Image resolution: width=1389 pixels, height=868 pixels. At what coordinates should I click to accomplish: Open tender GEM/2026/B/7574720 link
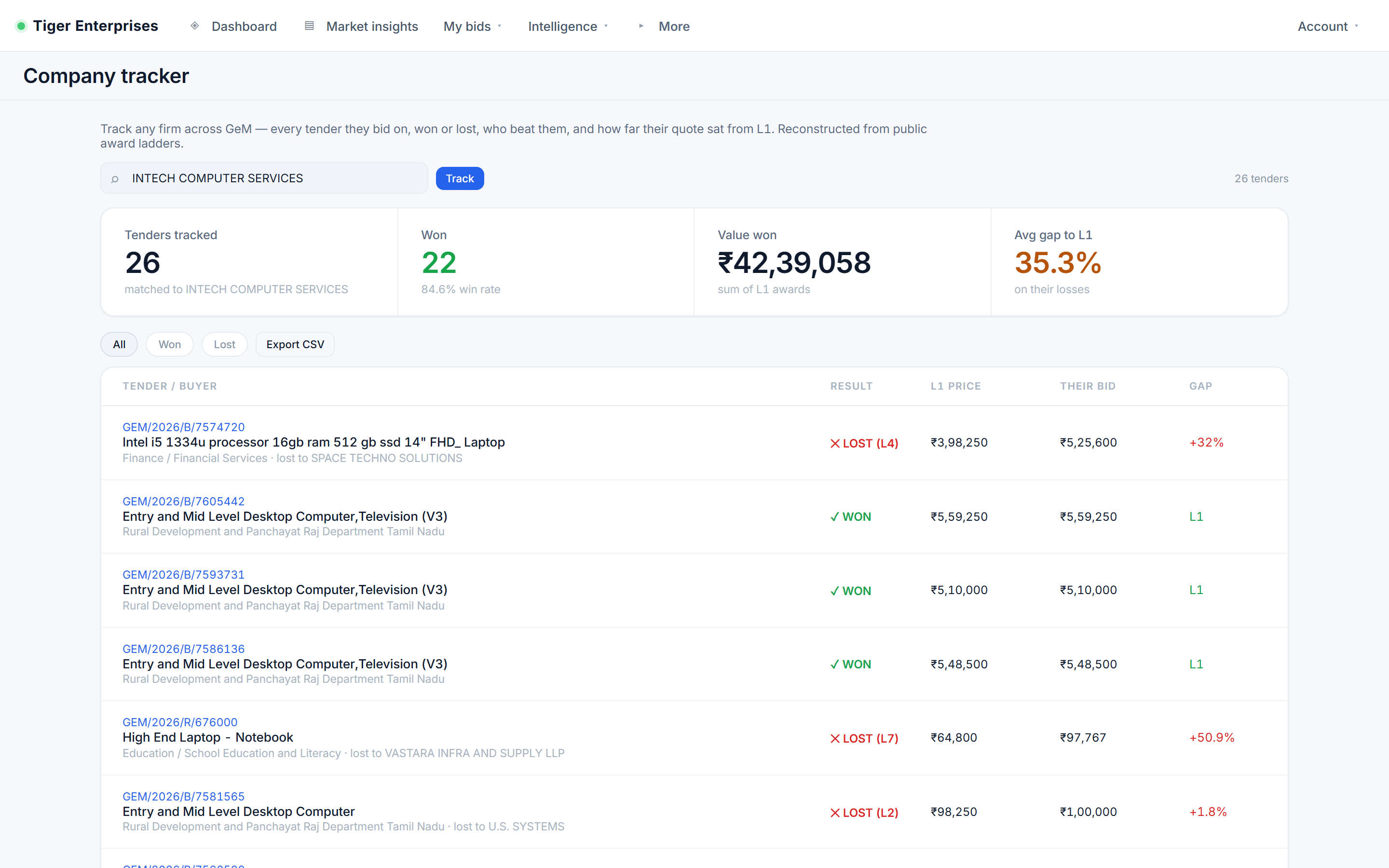pos(184,427)
